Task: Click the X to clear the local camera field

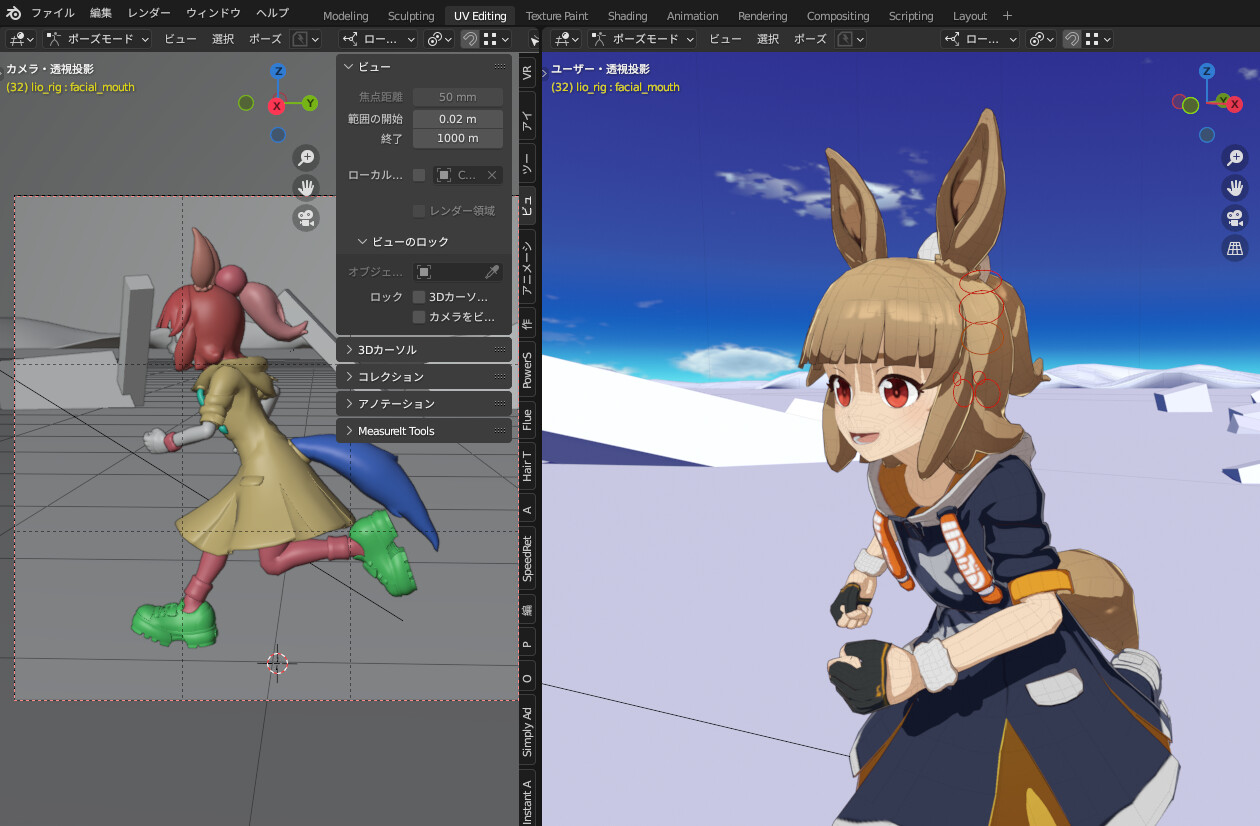Action: click(492, 174)
